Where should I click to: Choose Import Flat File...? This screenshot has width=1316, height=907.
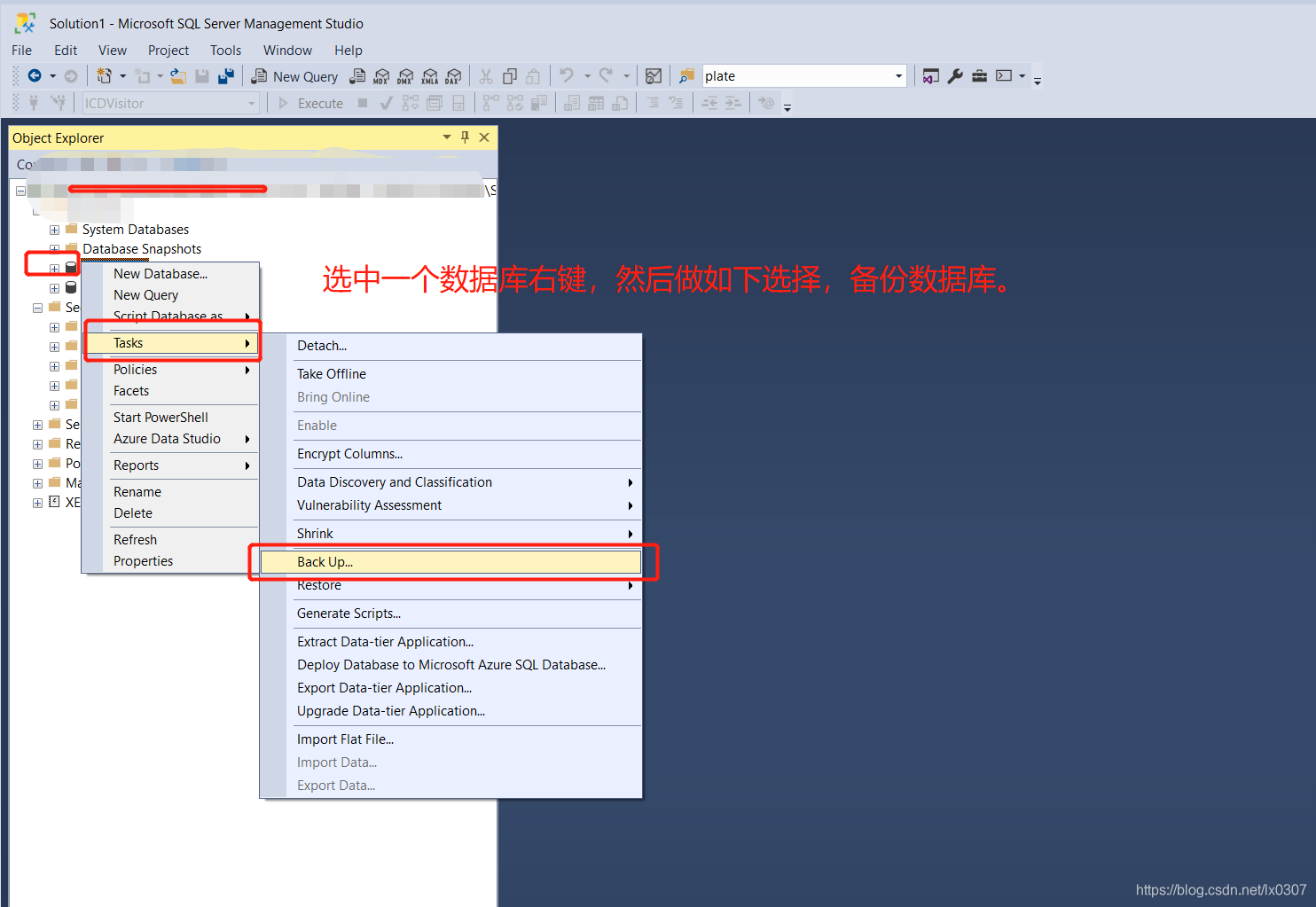pos(450,739)
